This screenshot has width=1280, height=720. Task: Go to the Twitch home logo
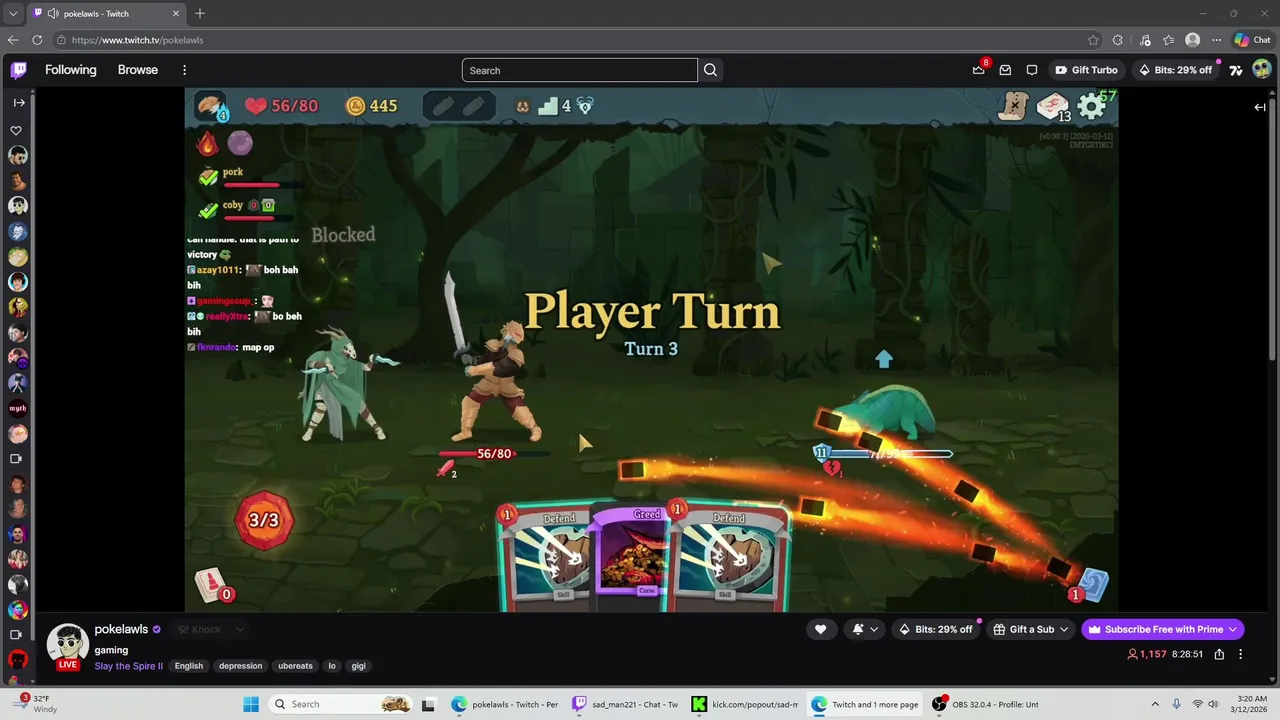click(x=19, y=70)
